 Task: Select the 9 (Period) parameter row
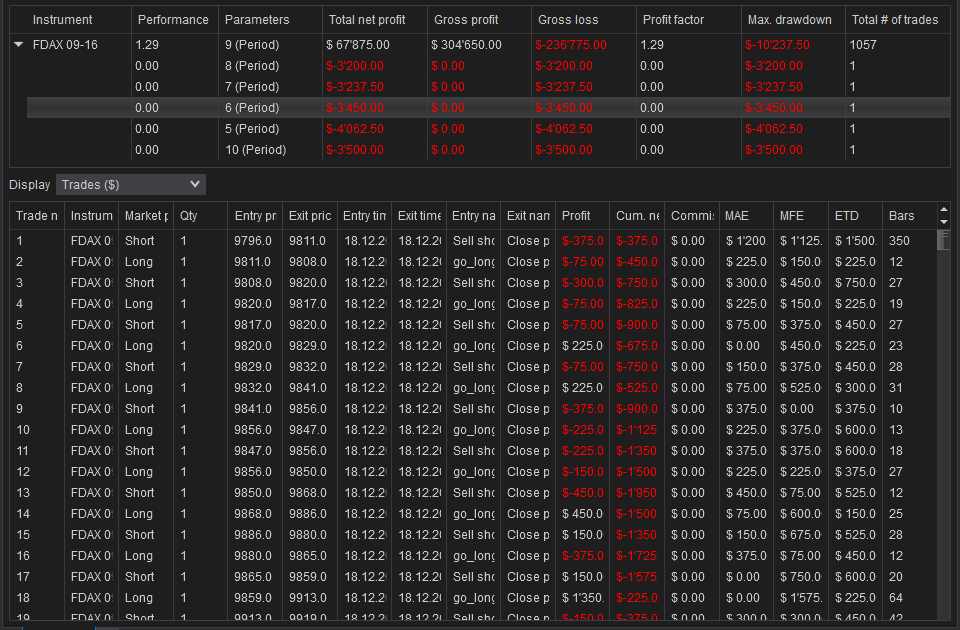489,45
